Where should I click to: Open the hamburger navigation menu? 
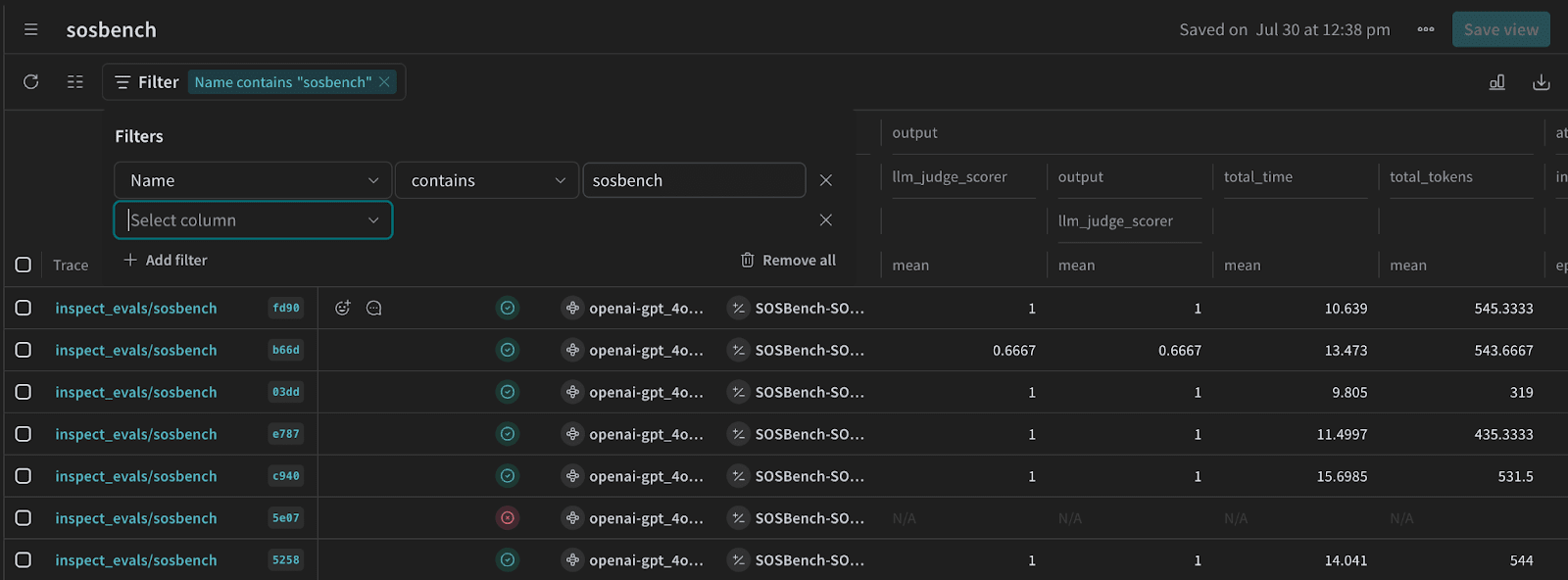point(31,29)
